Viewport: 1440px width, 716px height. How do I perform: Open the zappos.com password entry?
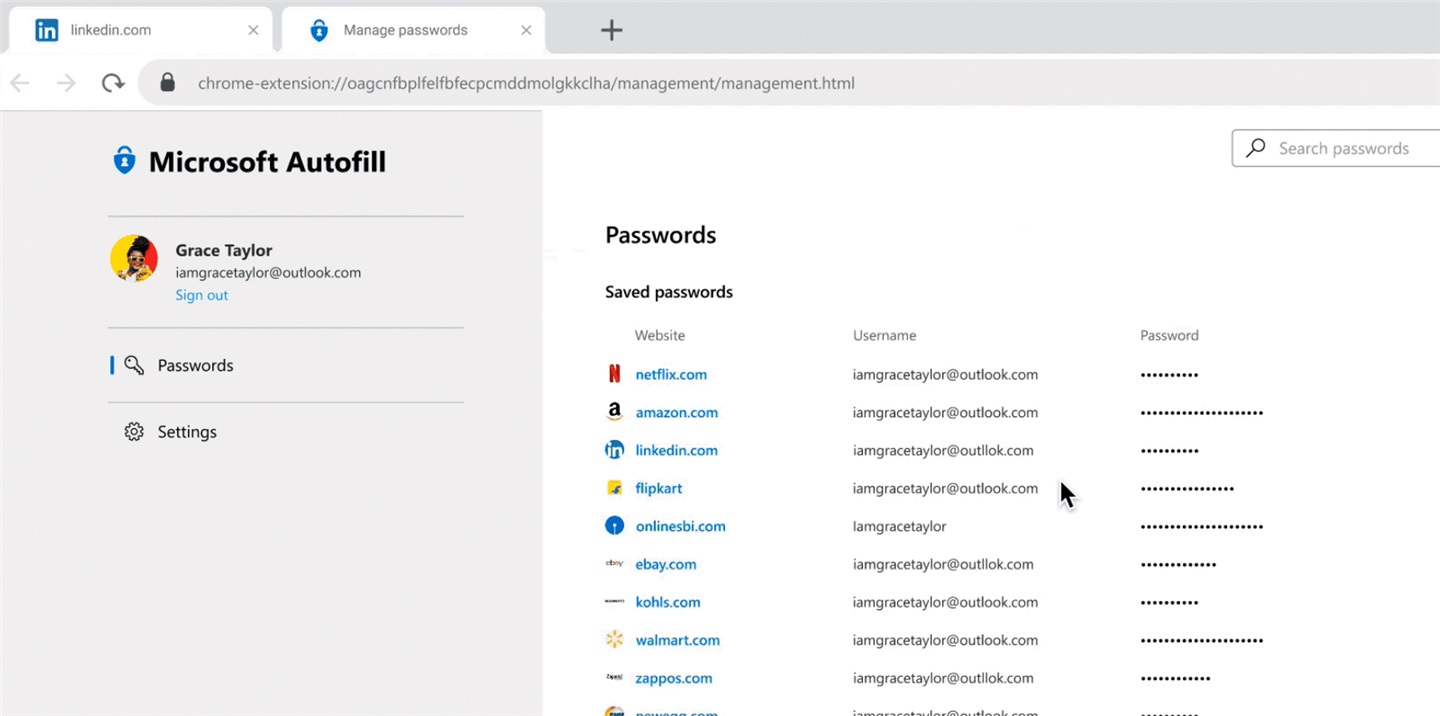click(x=674, y=678)
